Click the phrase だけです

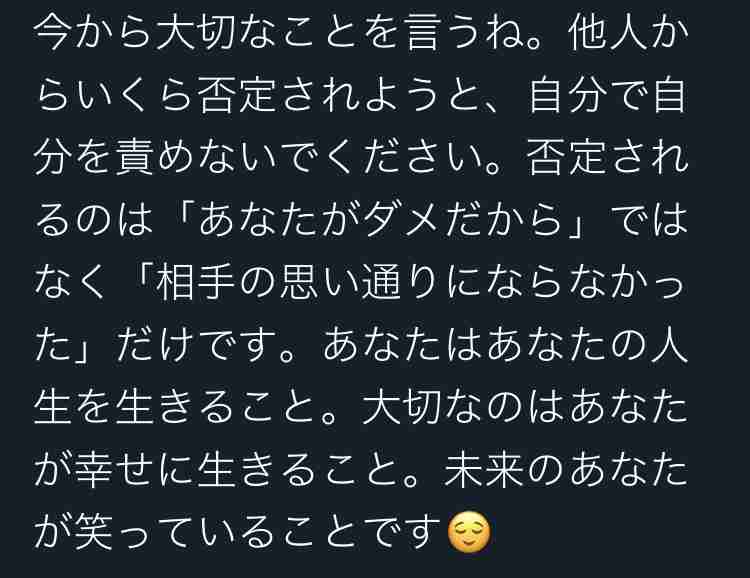[197, 345]
